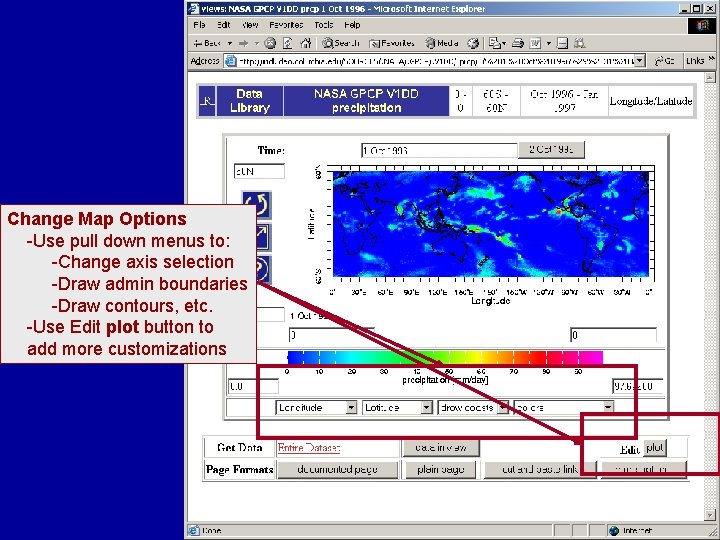720x540 pixels.
Task: Click the Entire Dataset link
Action: click(309, 448)
